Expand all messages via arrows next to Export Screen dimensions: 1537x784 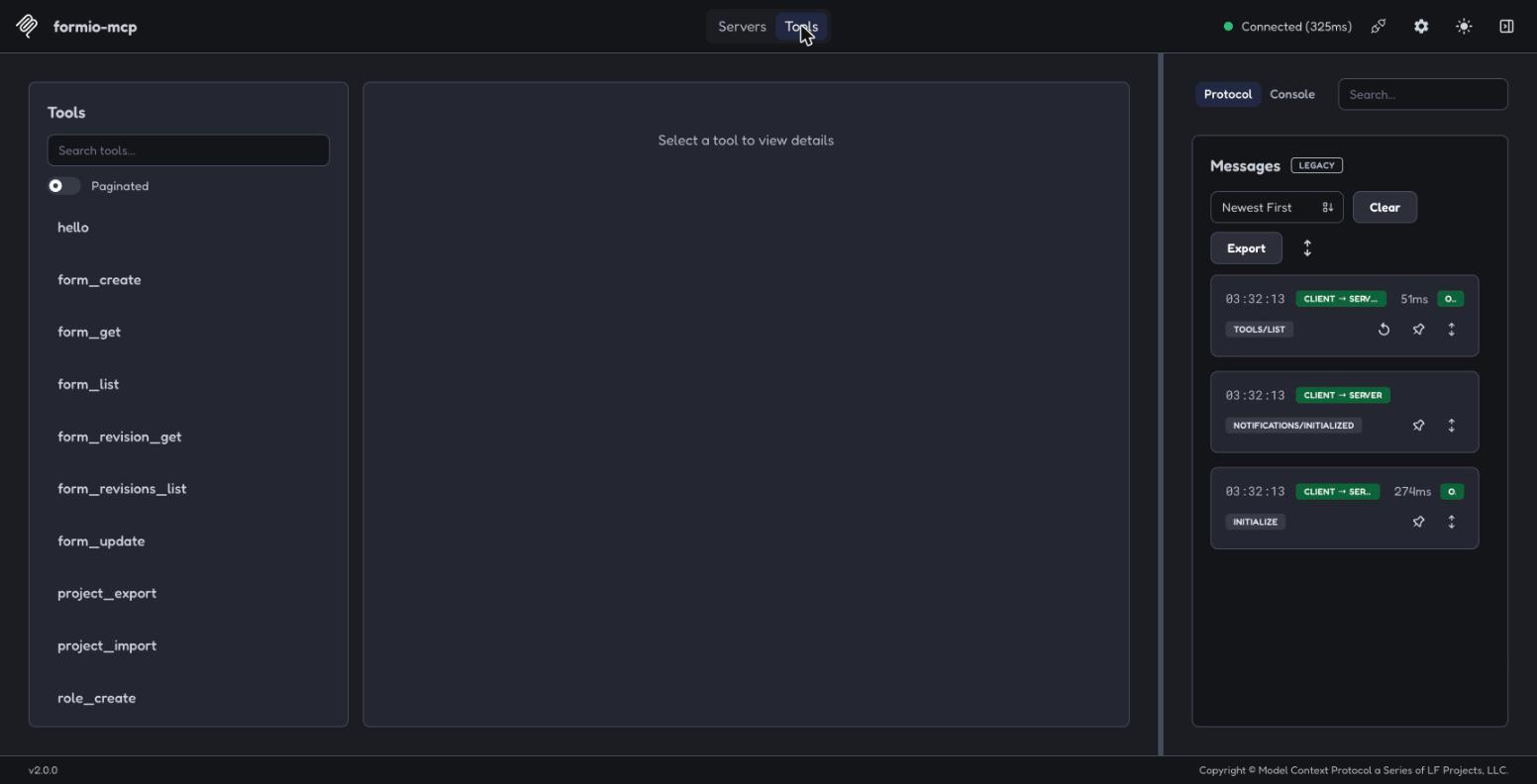click(1307, 248)
